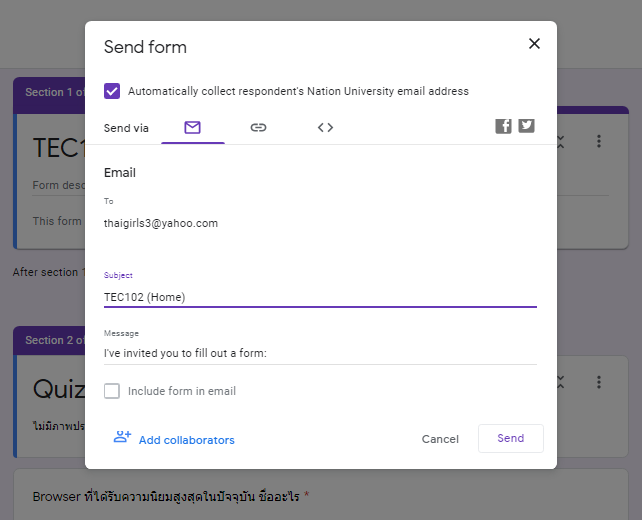Screen dimensions: 642x520
Task: Click Cancel to dismiss the dialog
Action: [440, 439]
